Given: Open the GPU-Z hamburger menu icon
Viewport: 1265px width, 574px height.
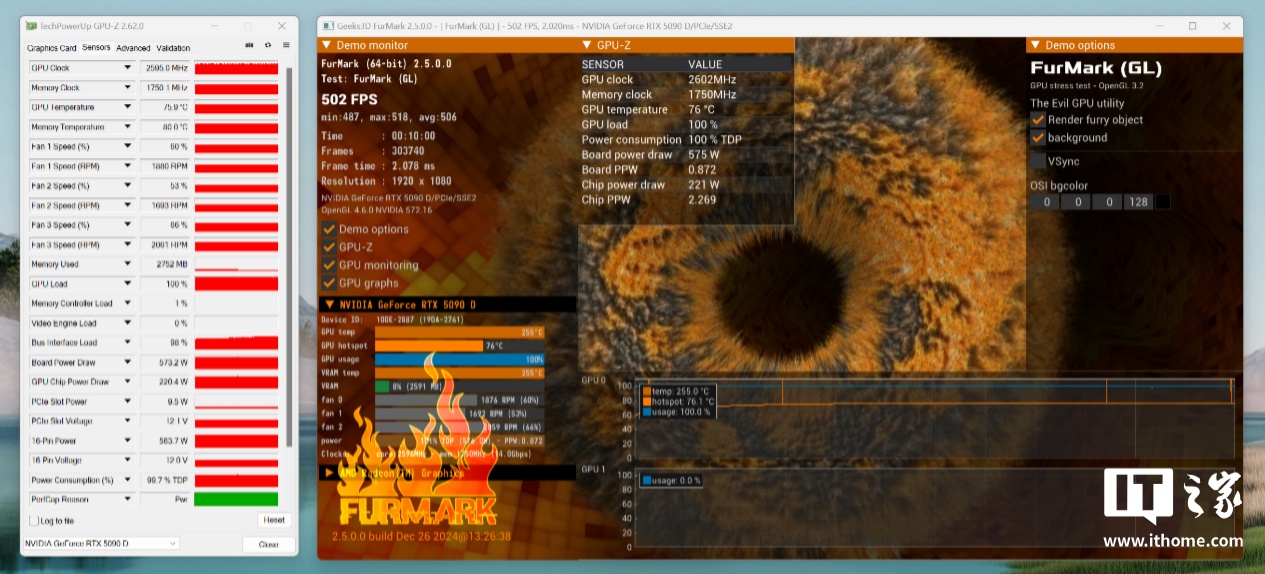Looking at the screenshot, I should [286, 46].
